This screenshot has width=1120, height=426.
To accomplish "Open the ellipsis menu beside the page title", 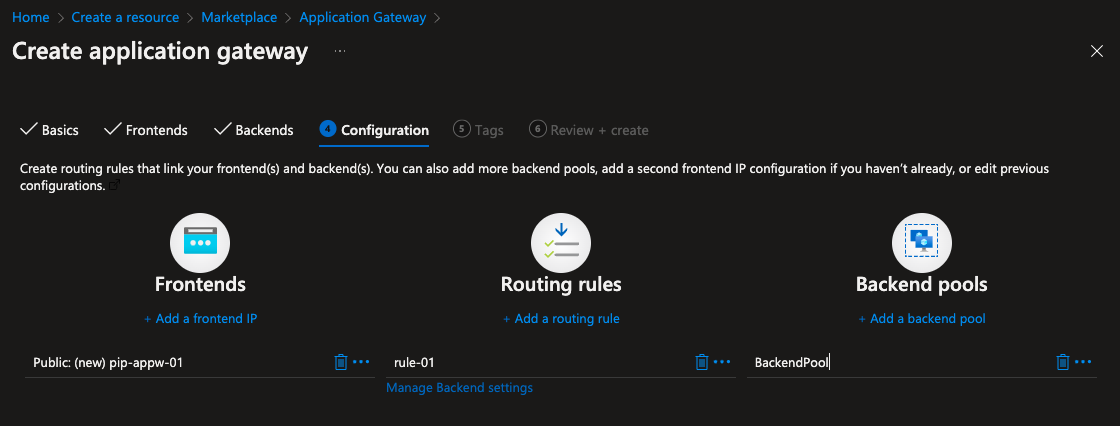I will (340, 51).
